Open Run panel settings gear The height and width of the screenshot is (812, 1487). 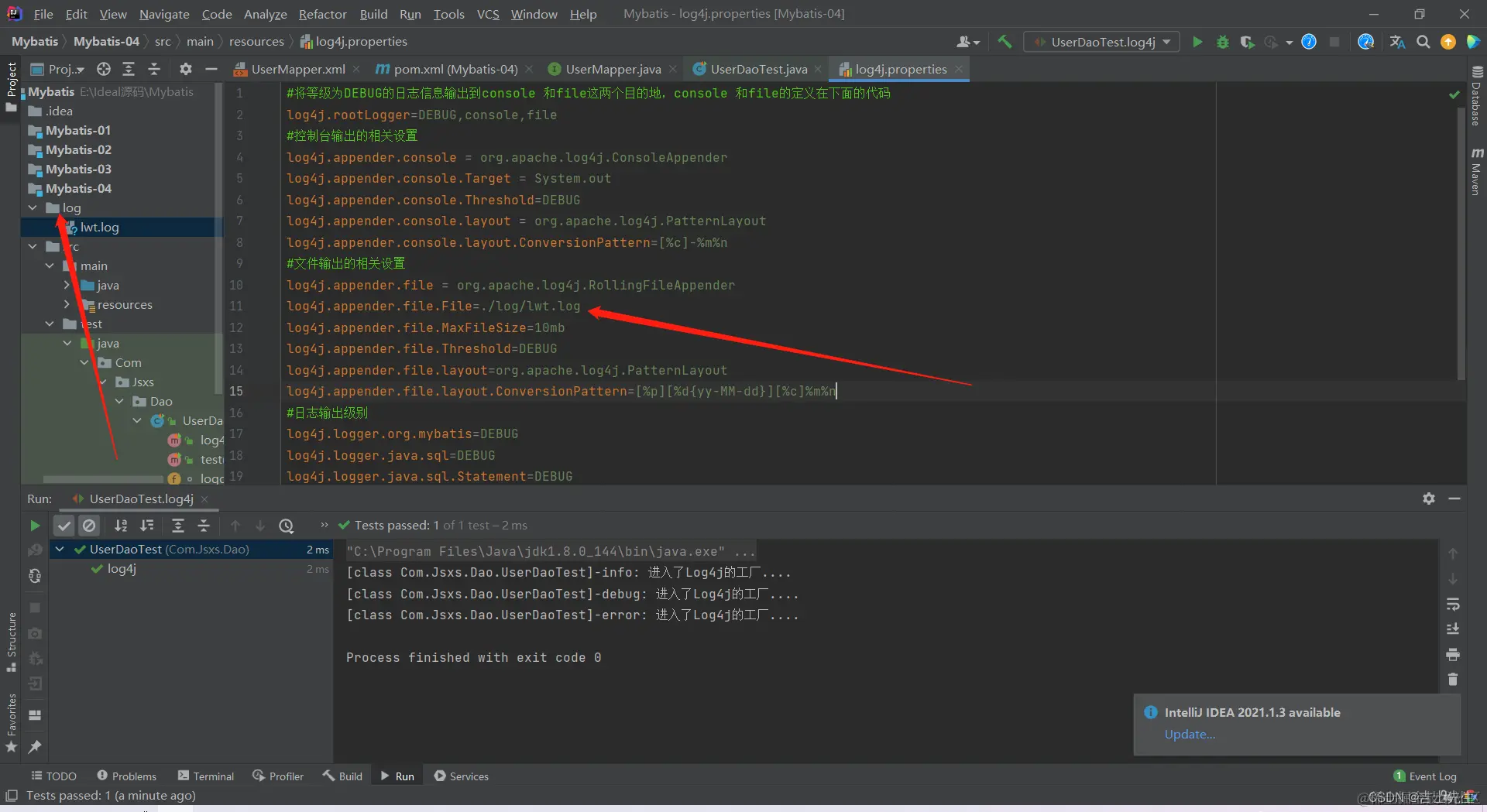(1429, 499)
